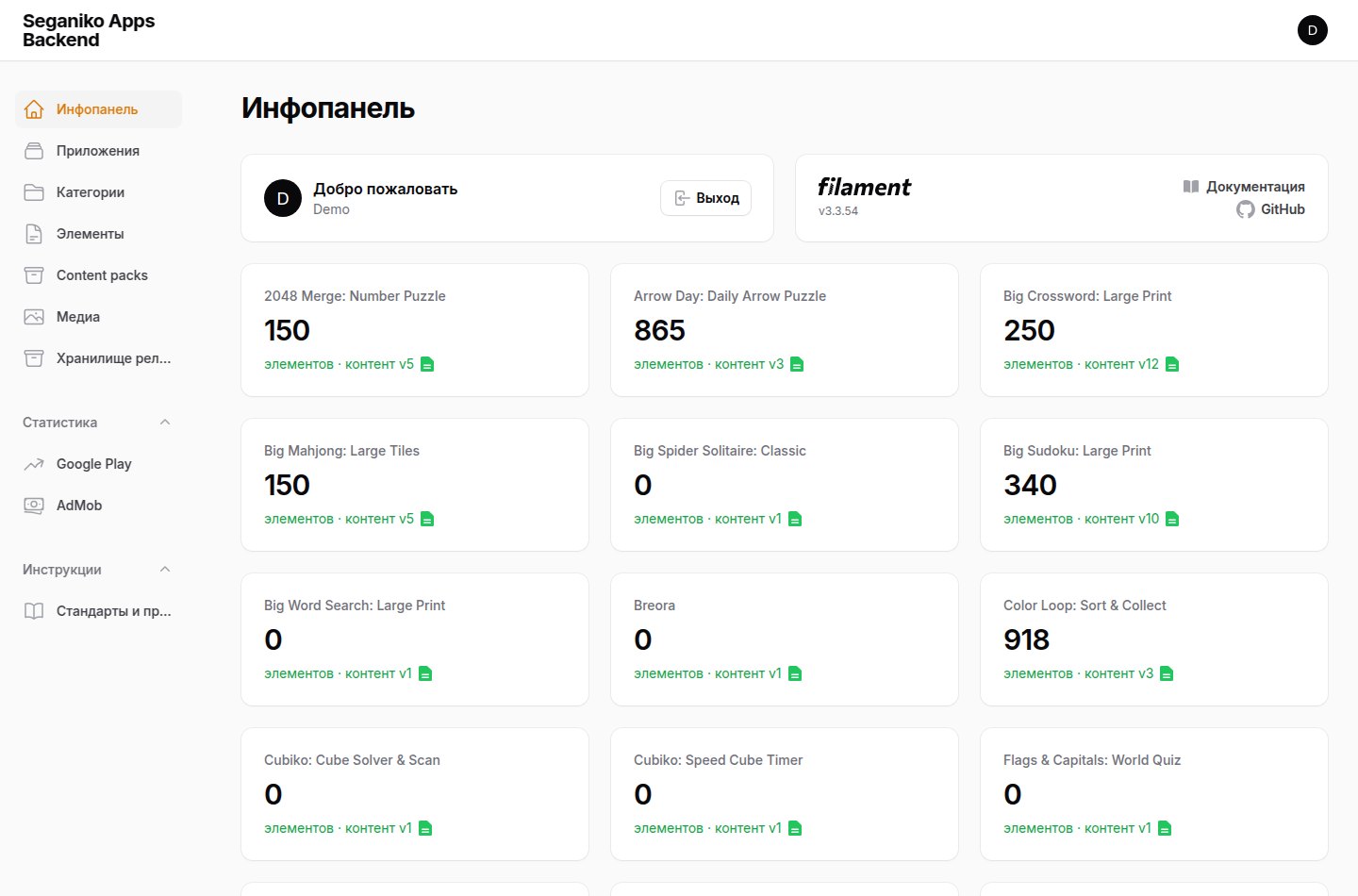Click the file icon on Cubiko Speed Cube Timer card
This screenshot has height=896, width=1358.
click(795, 828)
